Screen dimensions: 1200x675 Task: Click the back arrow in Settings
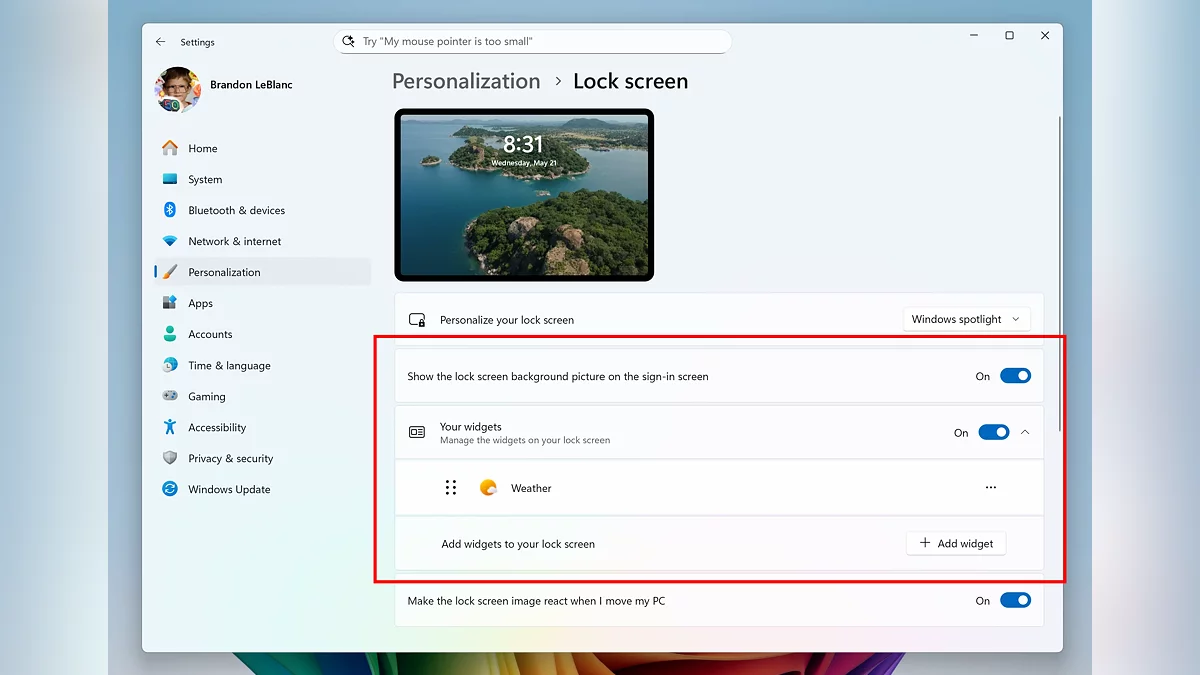[x=160, y=42]
